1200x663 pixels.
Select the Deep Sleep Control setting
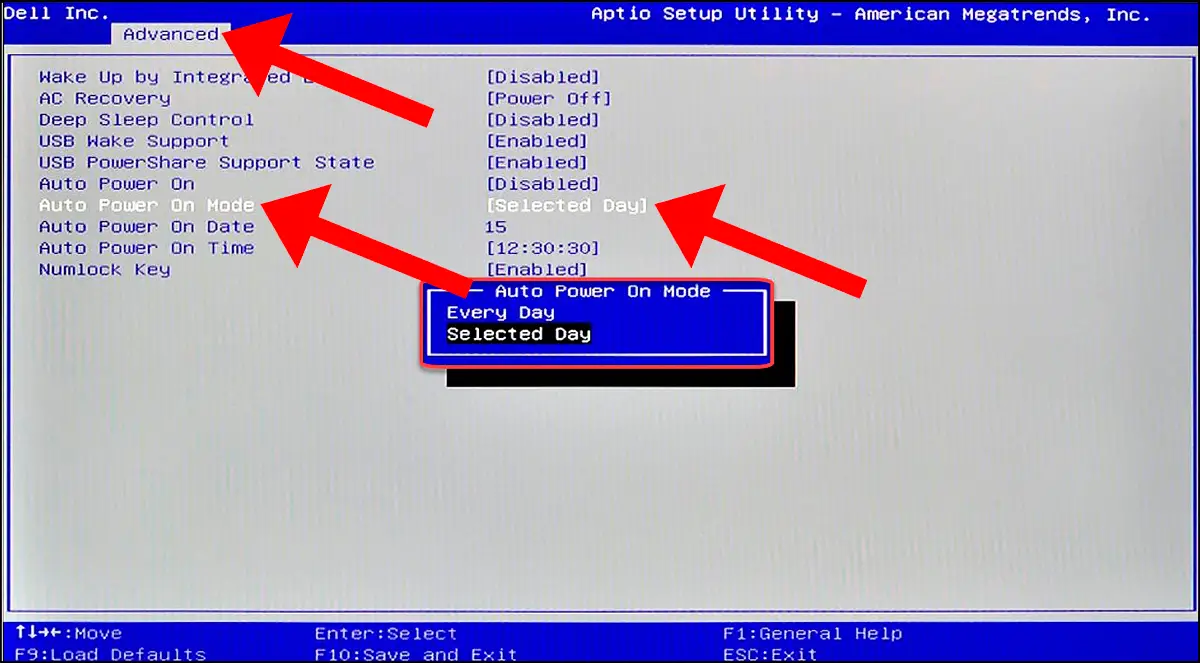pyautogui.click(x=146, y=119)
